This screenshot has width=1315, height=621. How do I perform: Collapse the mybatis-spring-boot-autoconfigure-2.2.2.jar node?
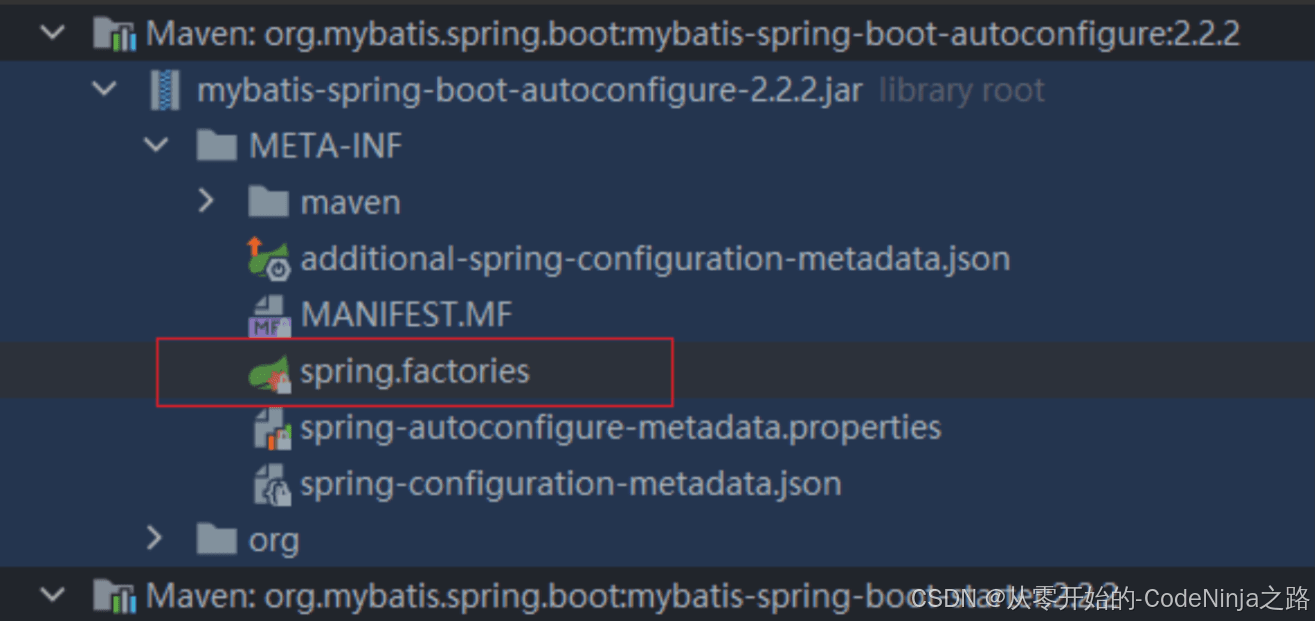[104, 91]
